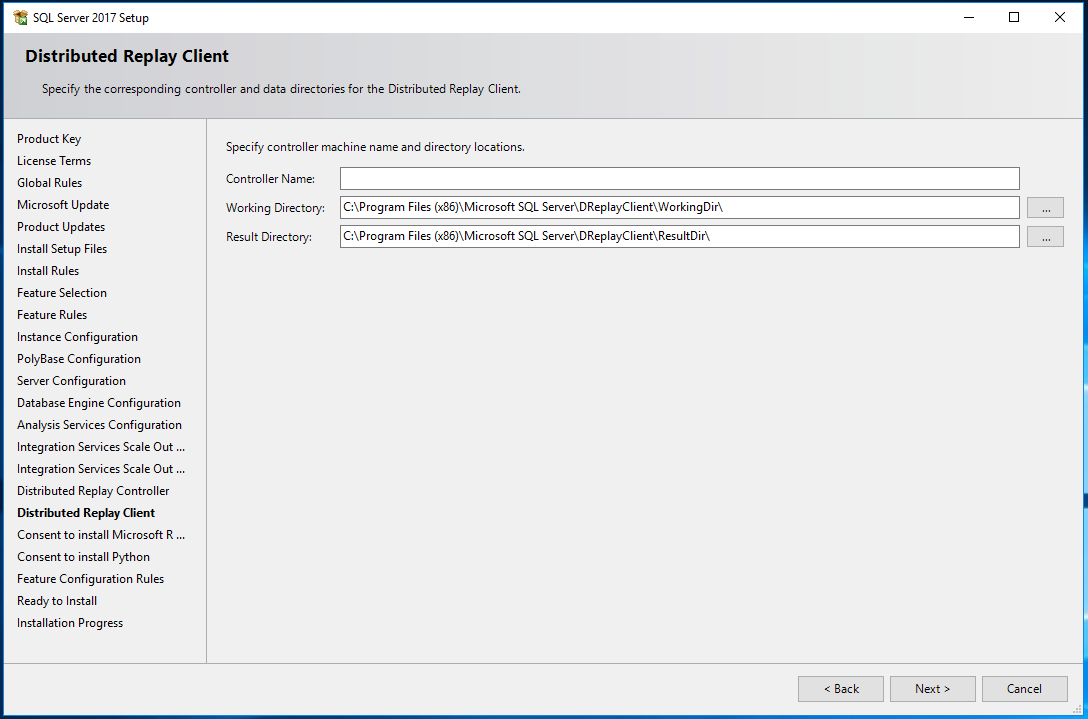
Task: Open the Database Engine Configuration step
Action: point(99,403)
